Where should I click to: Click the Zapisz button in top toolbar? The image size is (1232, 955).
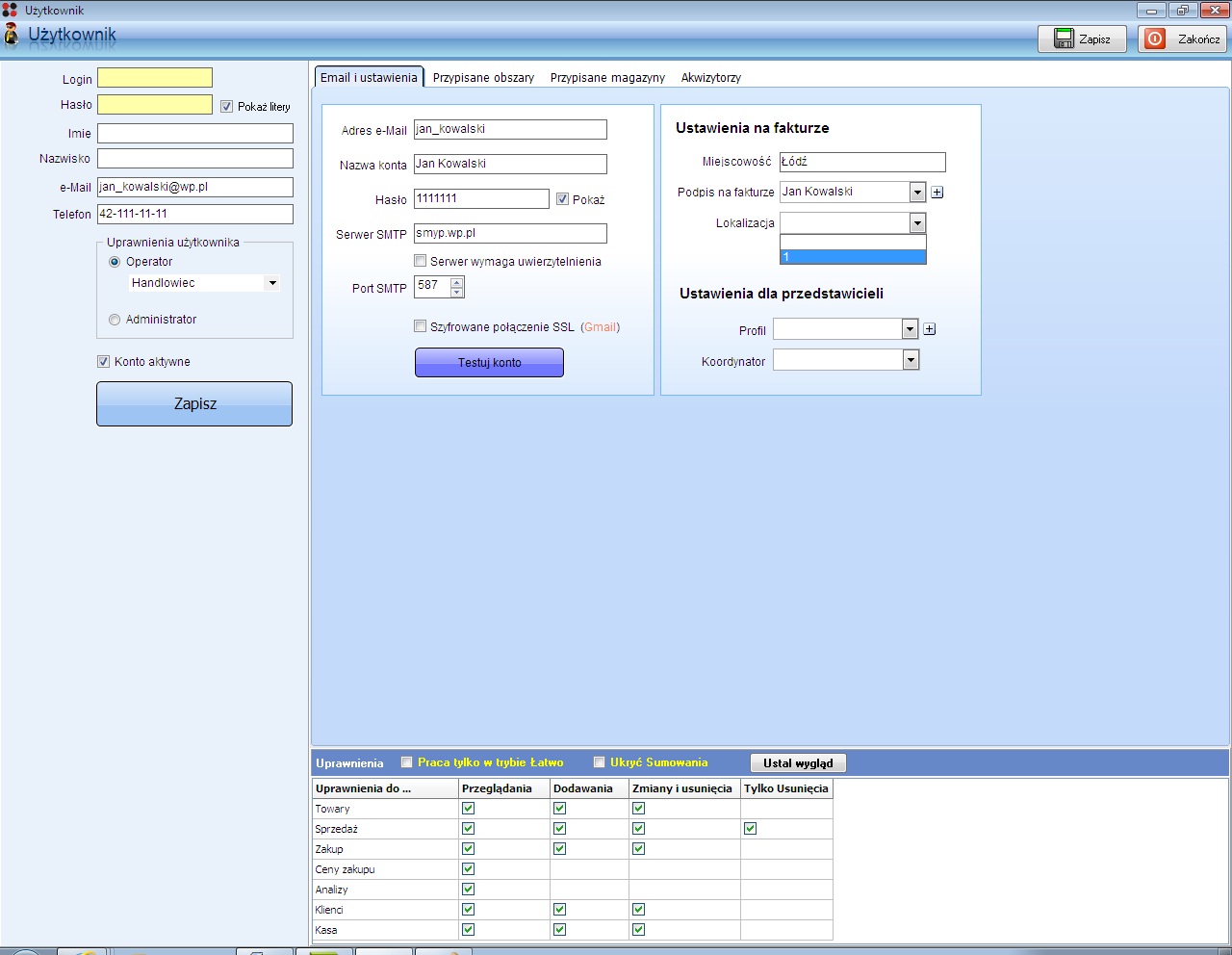tap(1082, 39)
